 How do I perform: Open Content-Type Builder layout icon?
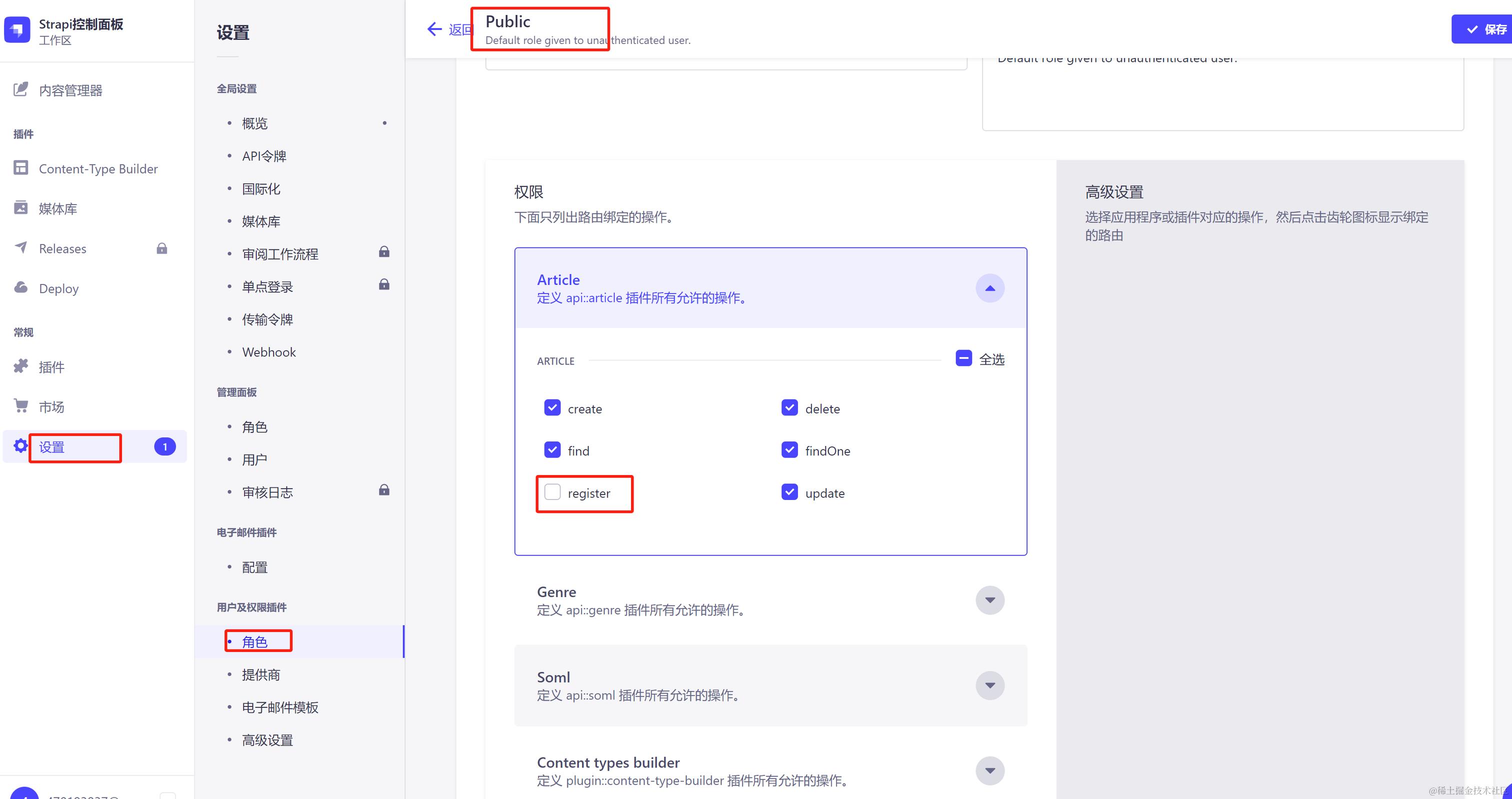tap(20, 168)
